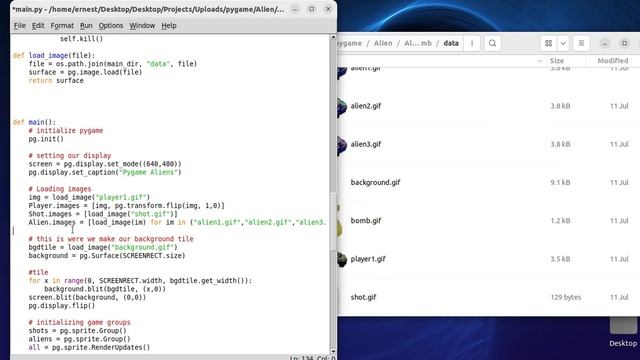Click the '#tile' comment line
The image size is (640, 360).
38,272
